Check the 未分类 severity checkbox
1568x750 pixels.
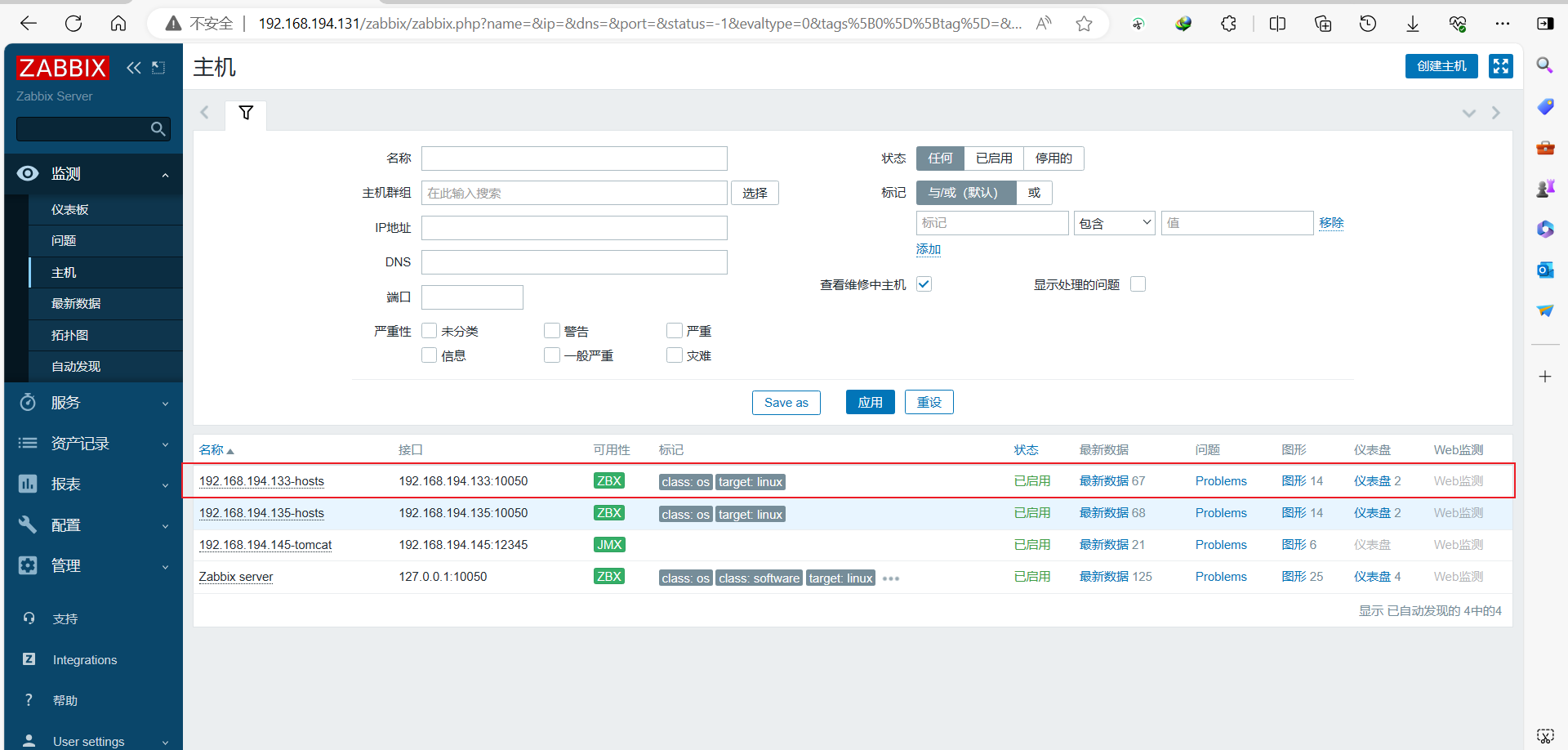click(429, 331)
